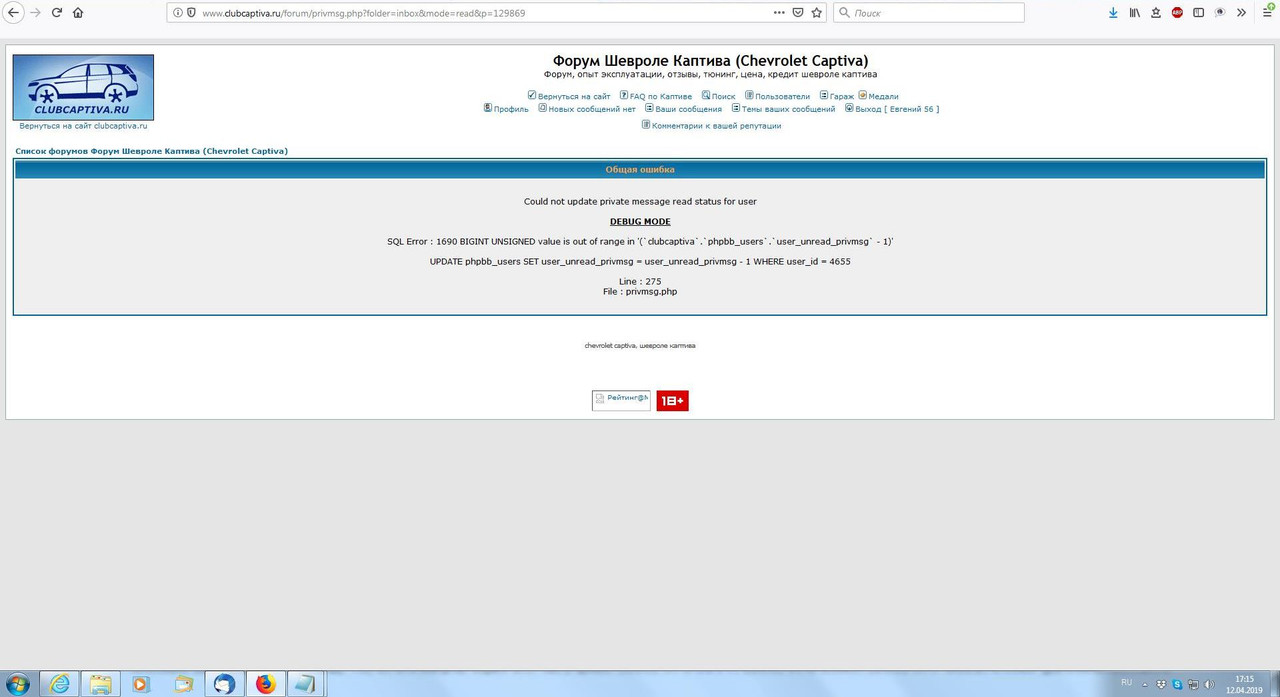This screenshot has width=1280, height=697.
Task: Open Internet Explorer from the taskbar
Action: pyautogui.click(x=60, y=684)
